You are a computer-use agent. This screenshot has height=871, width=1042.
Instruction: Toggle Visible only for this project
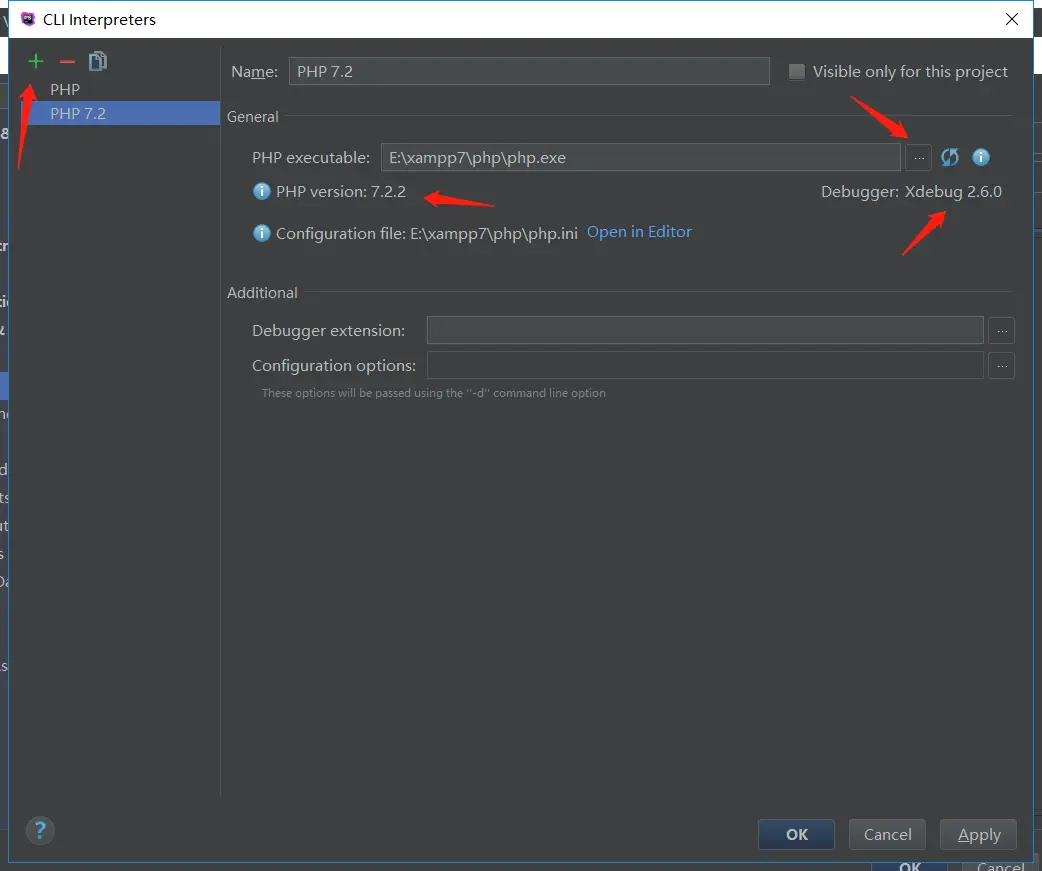point(796,71)
